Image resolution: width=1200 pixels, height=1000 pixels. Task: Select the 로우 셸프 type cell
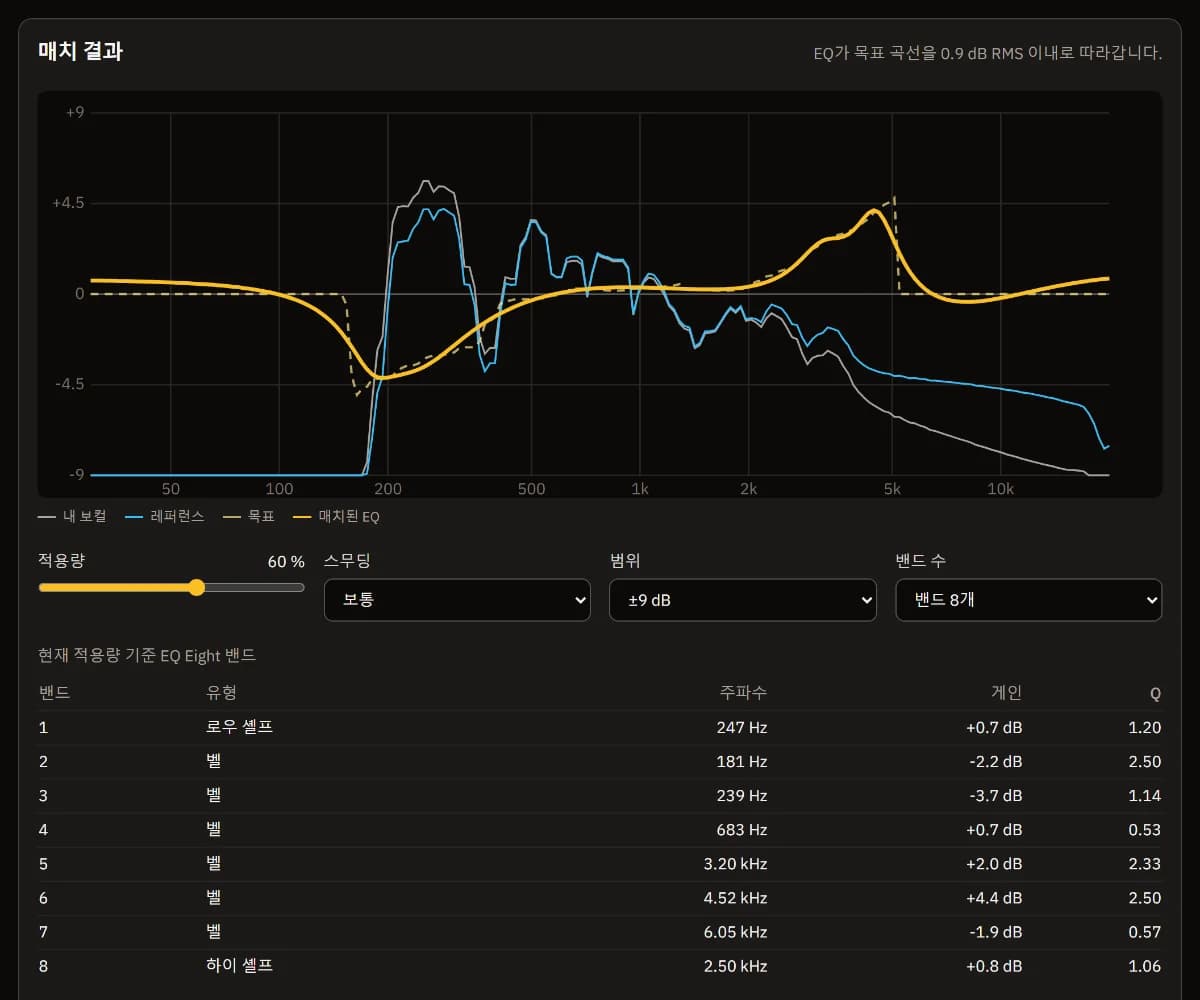coord(239,727)
